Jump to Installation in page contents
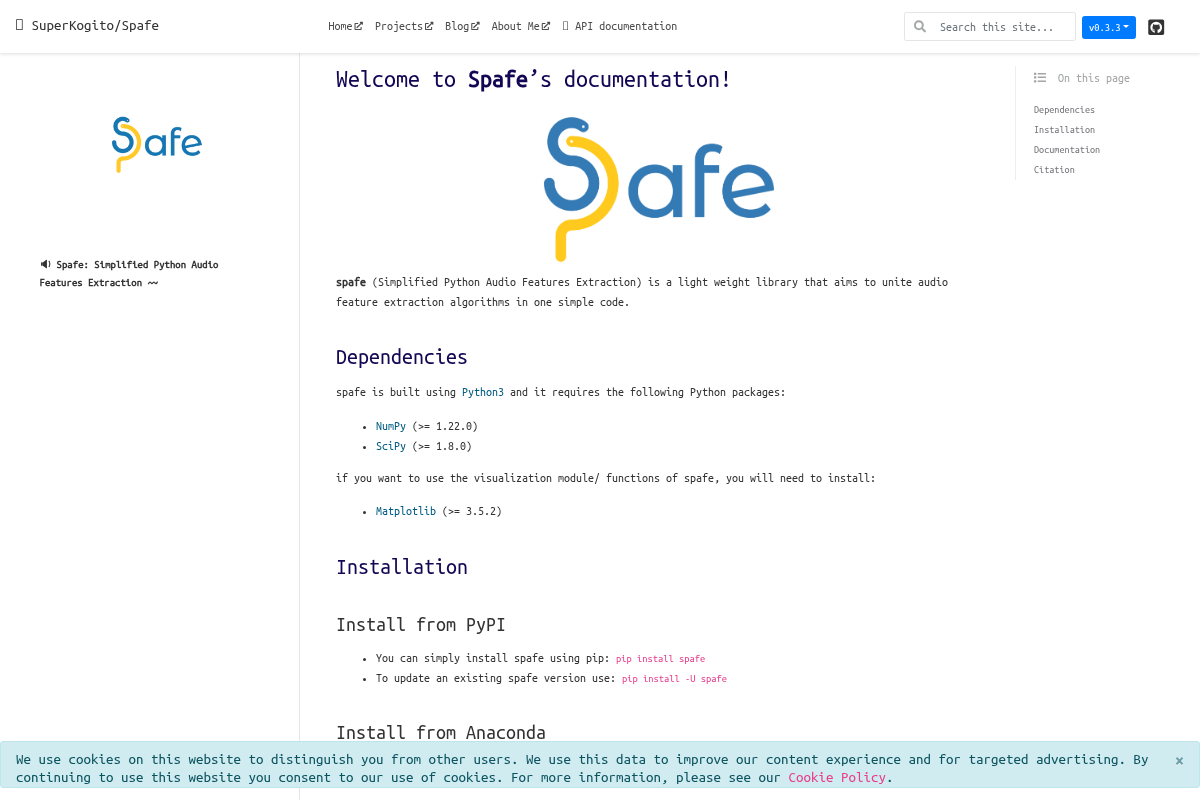This screenshot has height=800, width=1200. (x=1064, y=130)
